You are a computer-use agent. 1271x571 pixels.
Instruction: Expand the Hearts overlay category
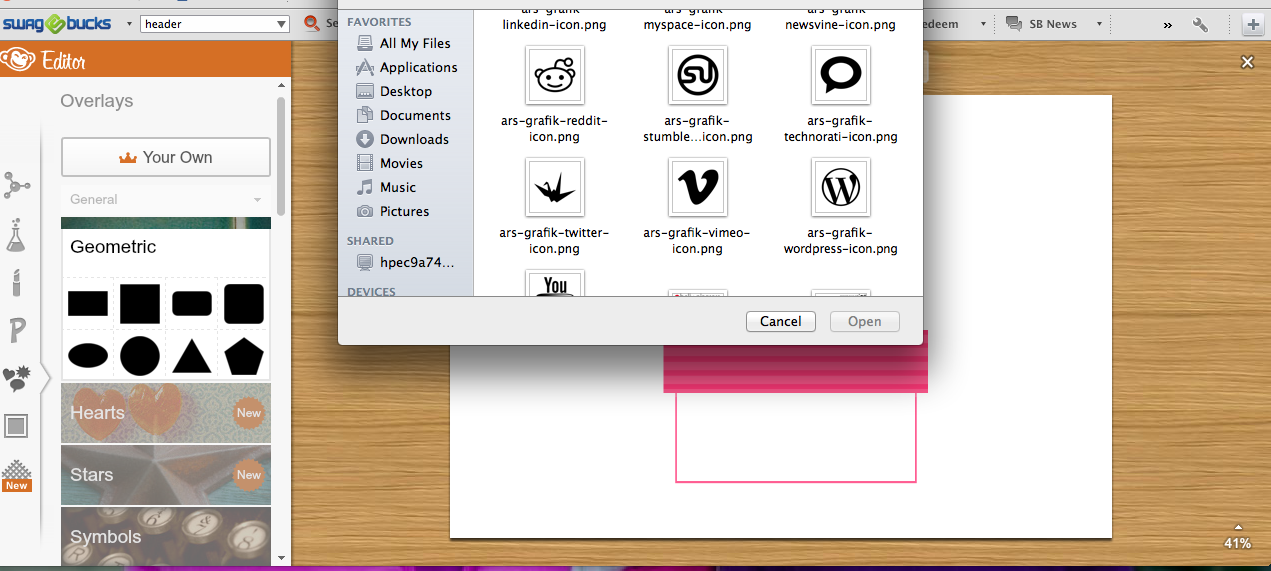pyautogui.click(x=166, y=413)
